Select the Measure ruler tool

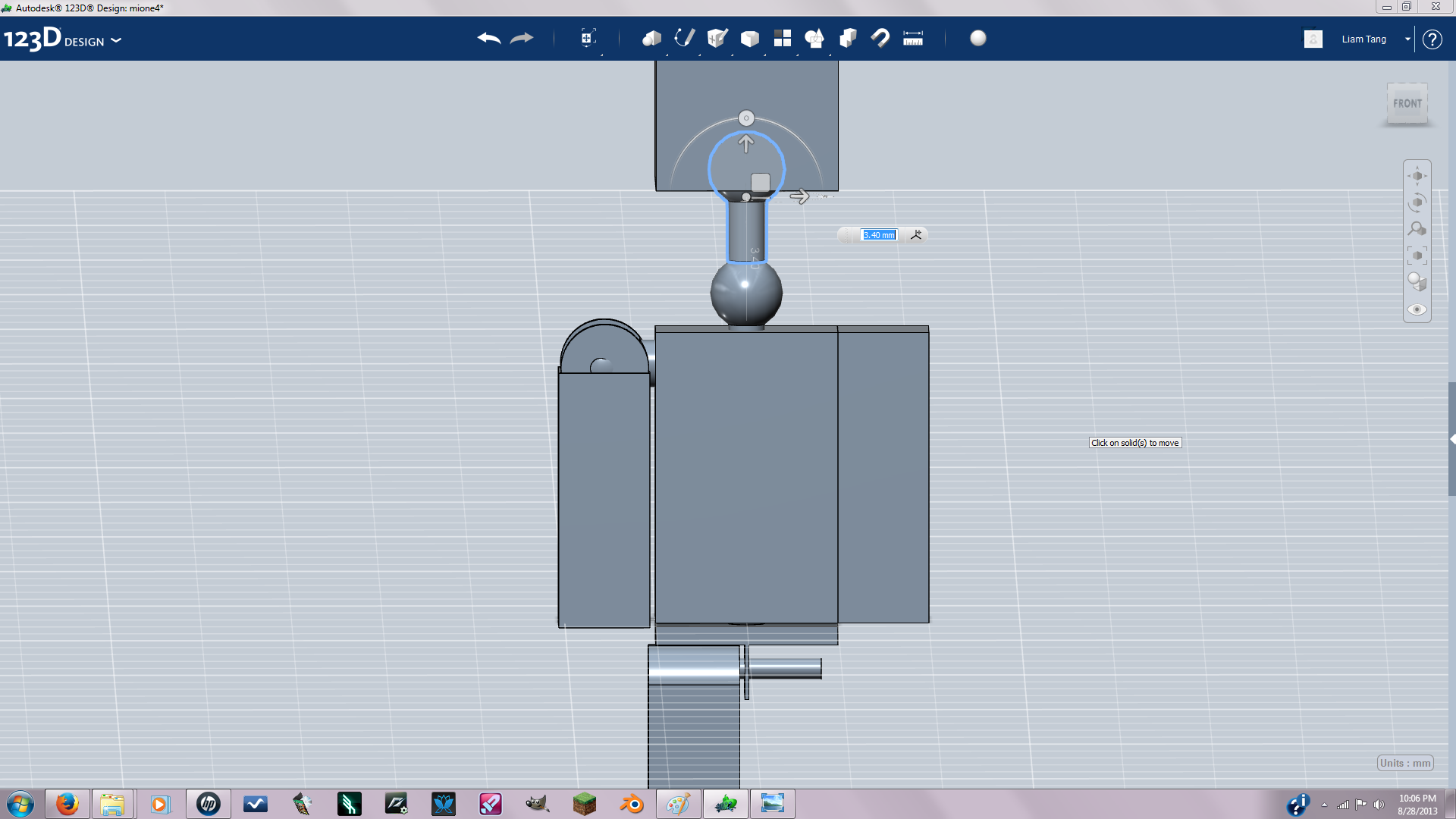coord(913,38)
